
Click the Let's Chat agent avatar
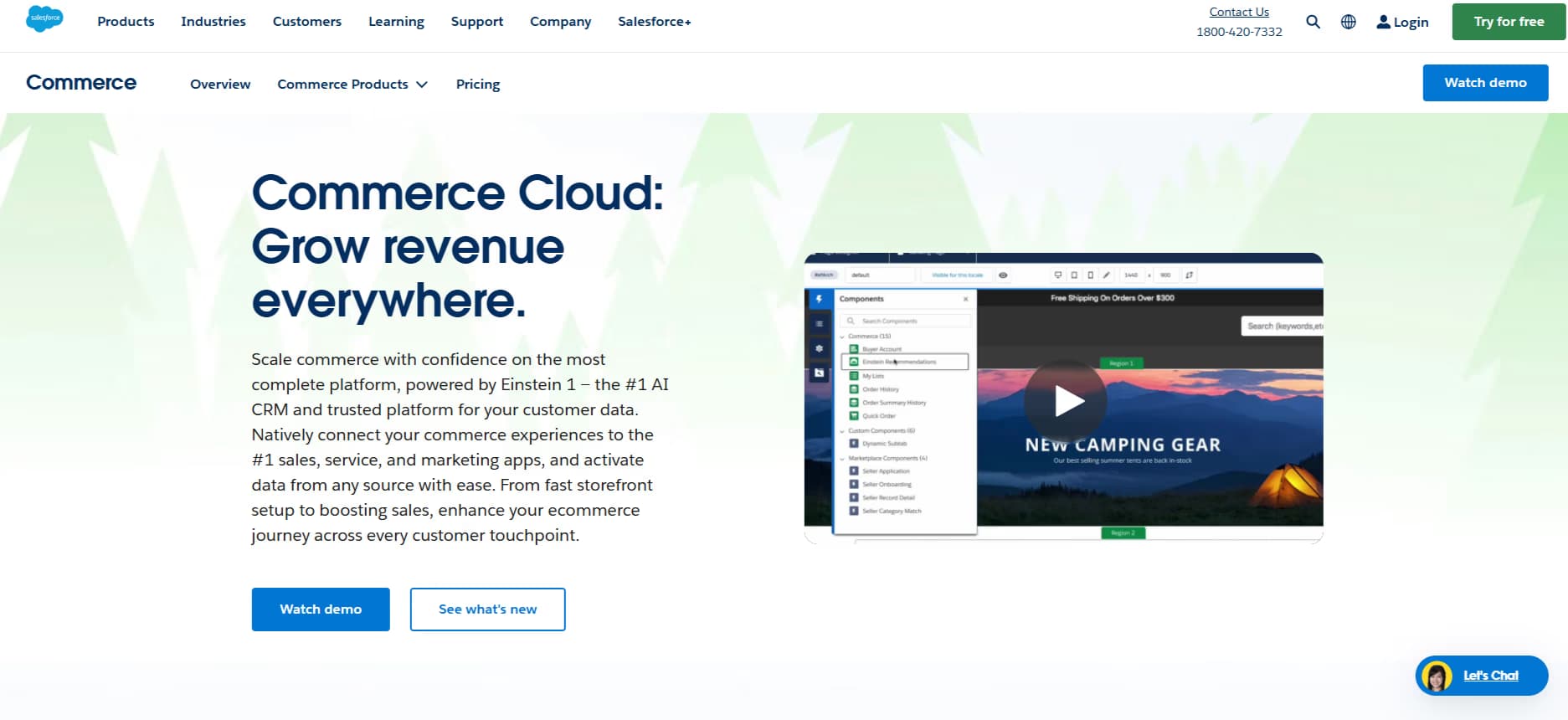tap(1437, 676)
